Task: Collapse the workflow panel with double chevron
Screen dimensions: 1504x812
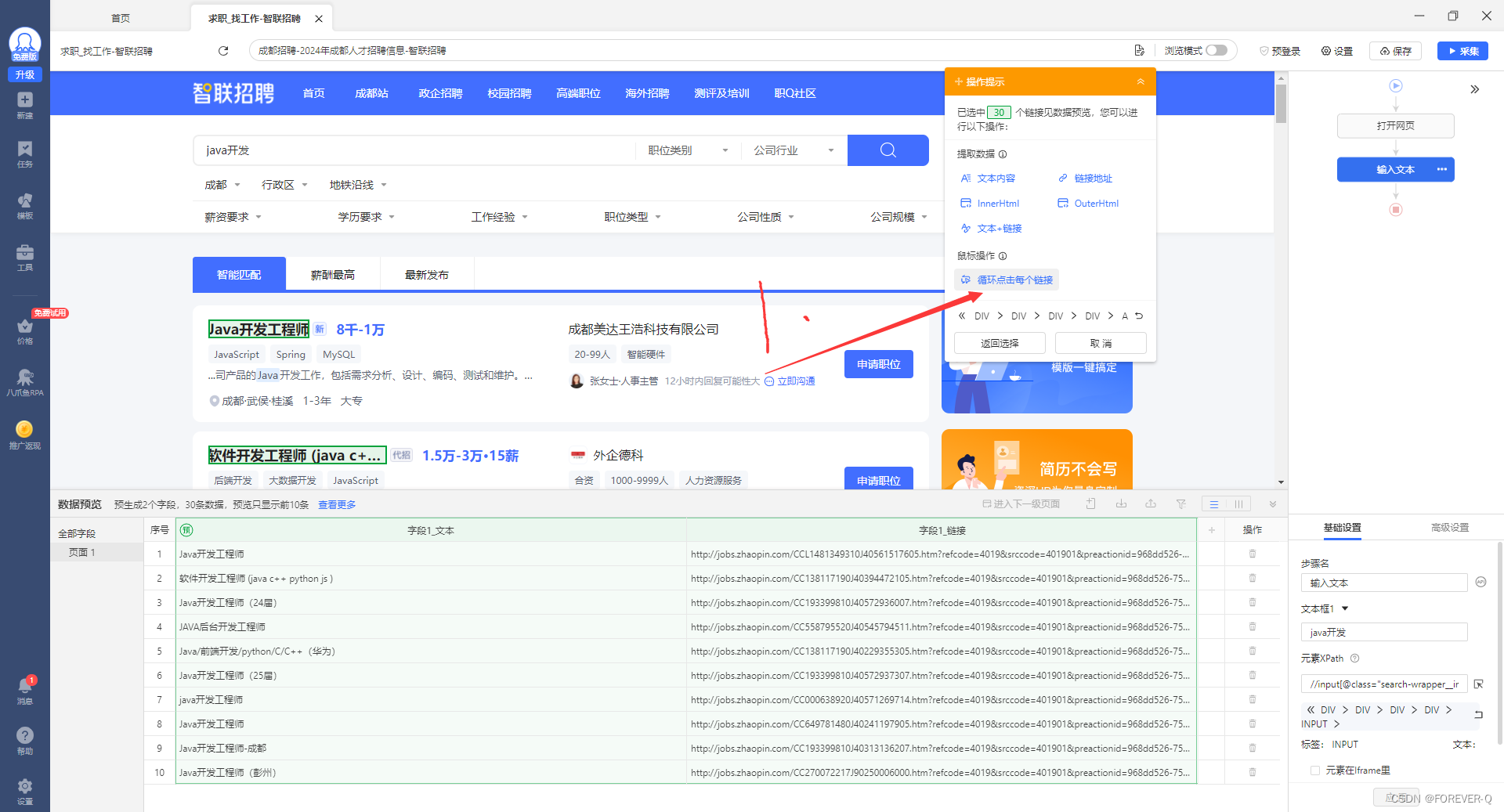Action: (1474, 89)
